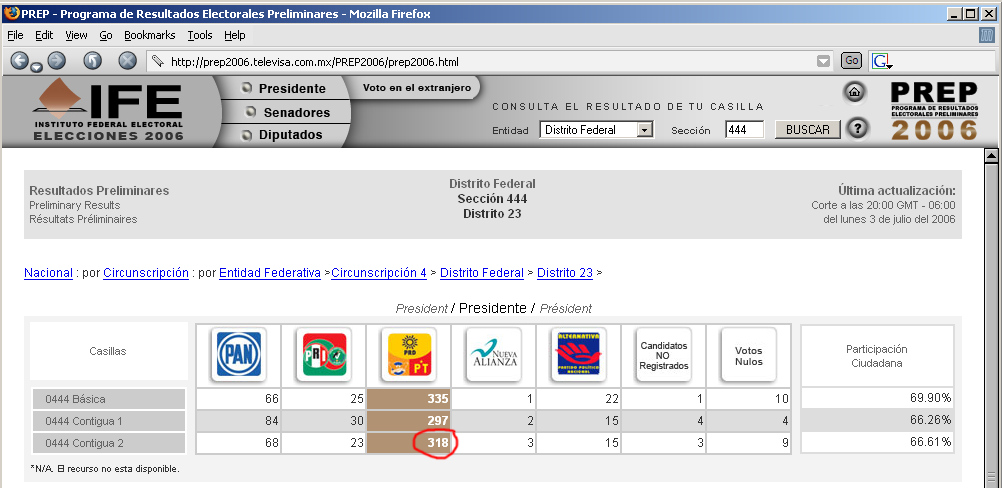Click the PRD value 318
The height and width of the screenshot is (488, 1002).
coord(438,443)
